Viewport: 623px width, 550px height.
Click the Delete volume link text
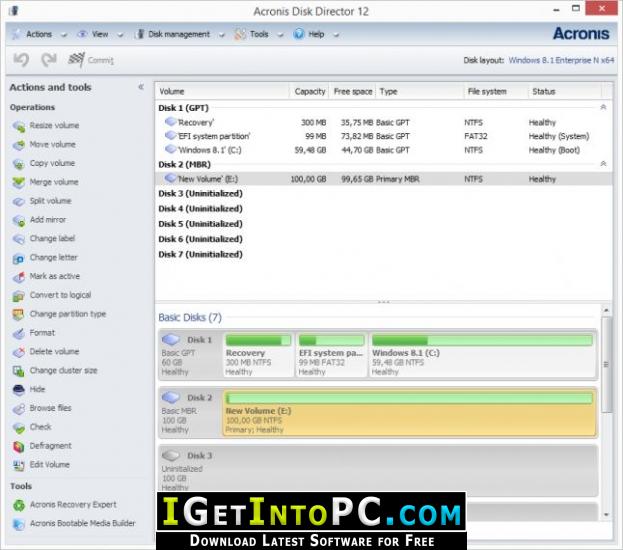coord(54,352)
